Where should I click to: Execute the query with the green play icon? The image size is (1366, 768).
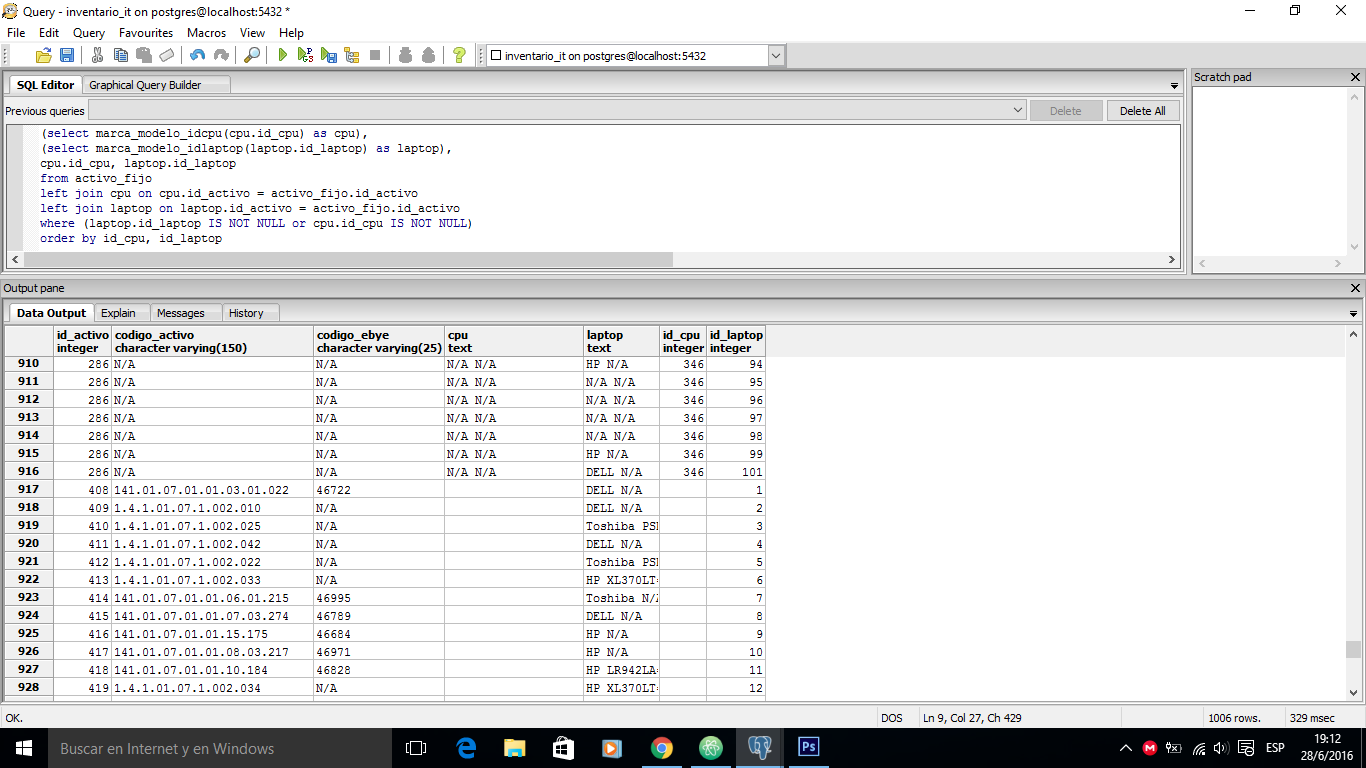[283, 55]
